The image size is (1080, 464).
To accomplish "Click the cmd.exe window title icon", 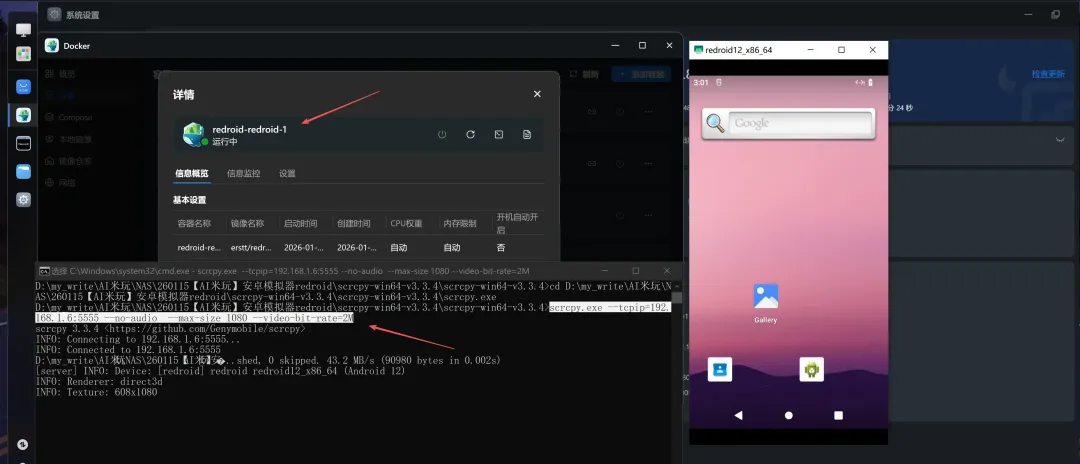I will (x=43, y=271).
